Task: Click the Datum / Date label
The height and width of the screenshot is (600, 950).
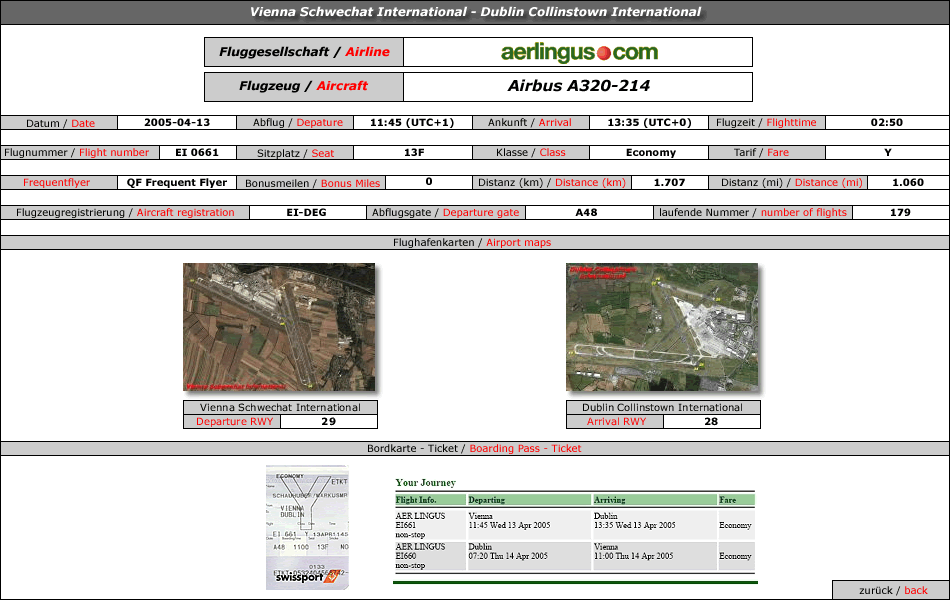Action: pyautogui.click(x=60, y=123)
